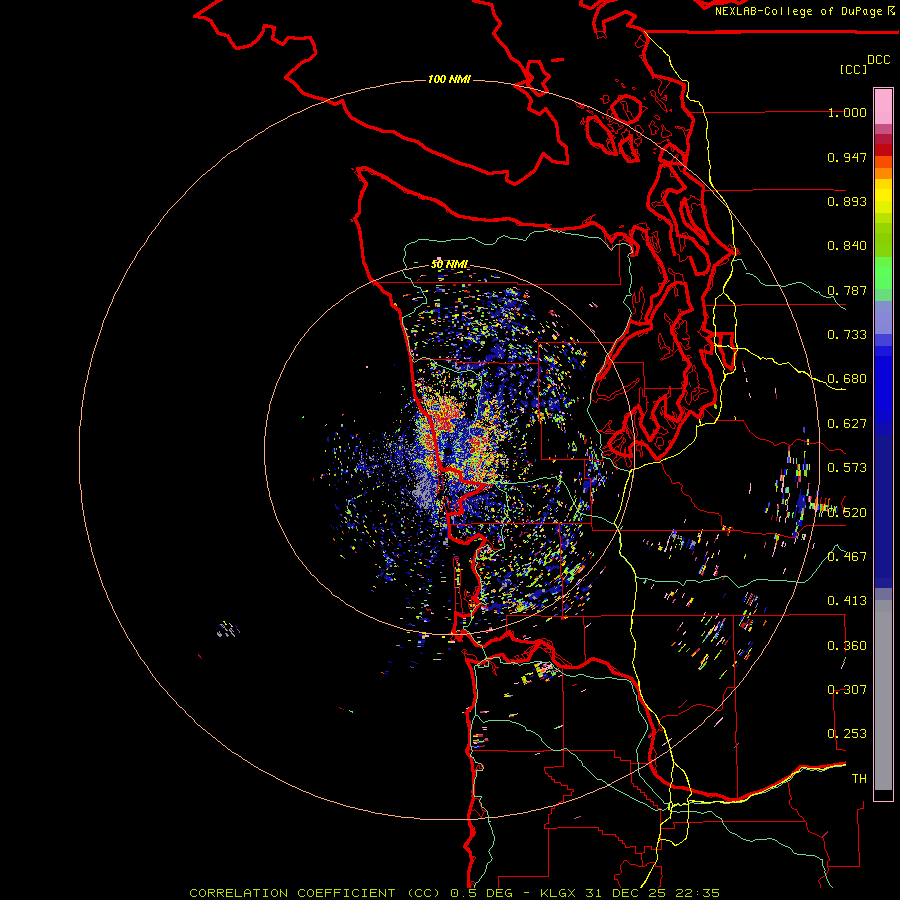Select the 0.520 scale value
Viewport: 900px width, 900px height.
[x=847, y=512]
